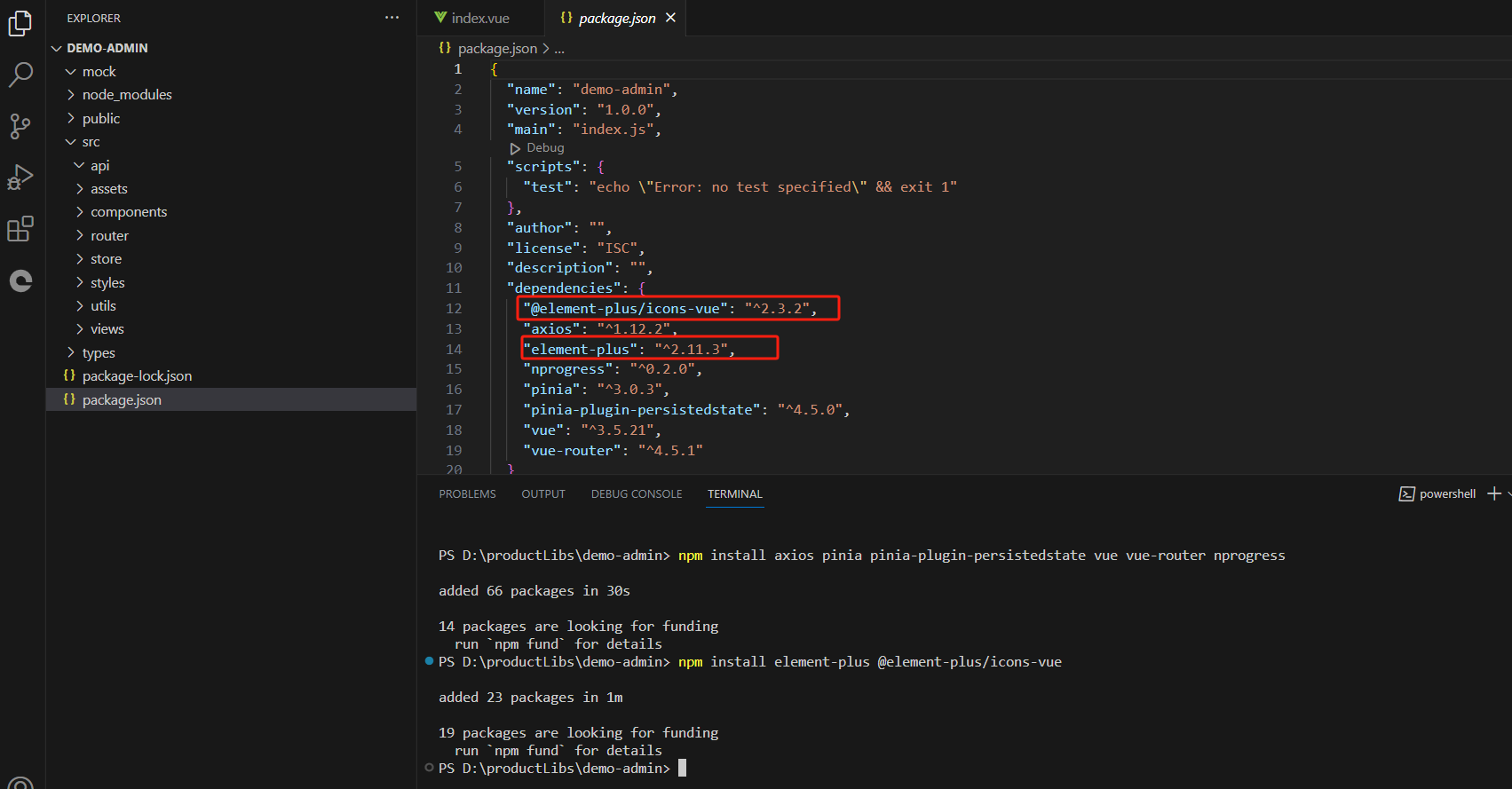Select package.json in explorer tree
Image resolution: width=1512 pixels, height=789 pixels.
click(231, 399)
